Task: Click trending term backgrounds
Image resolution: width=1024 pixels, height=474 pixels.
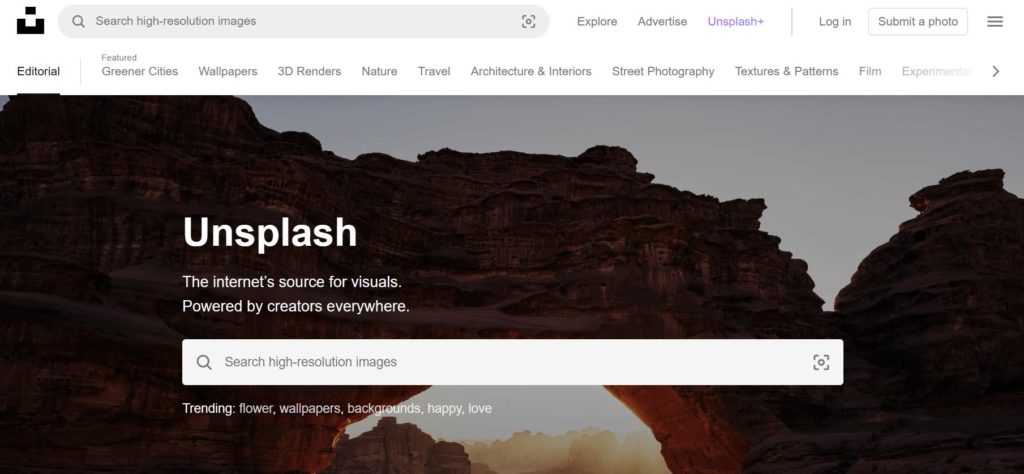Action: point(384,409)
